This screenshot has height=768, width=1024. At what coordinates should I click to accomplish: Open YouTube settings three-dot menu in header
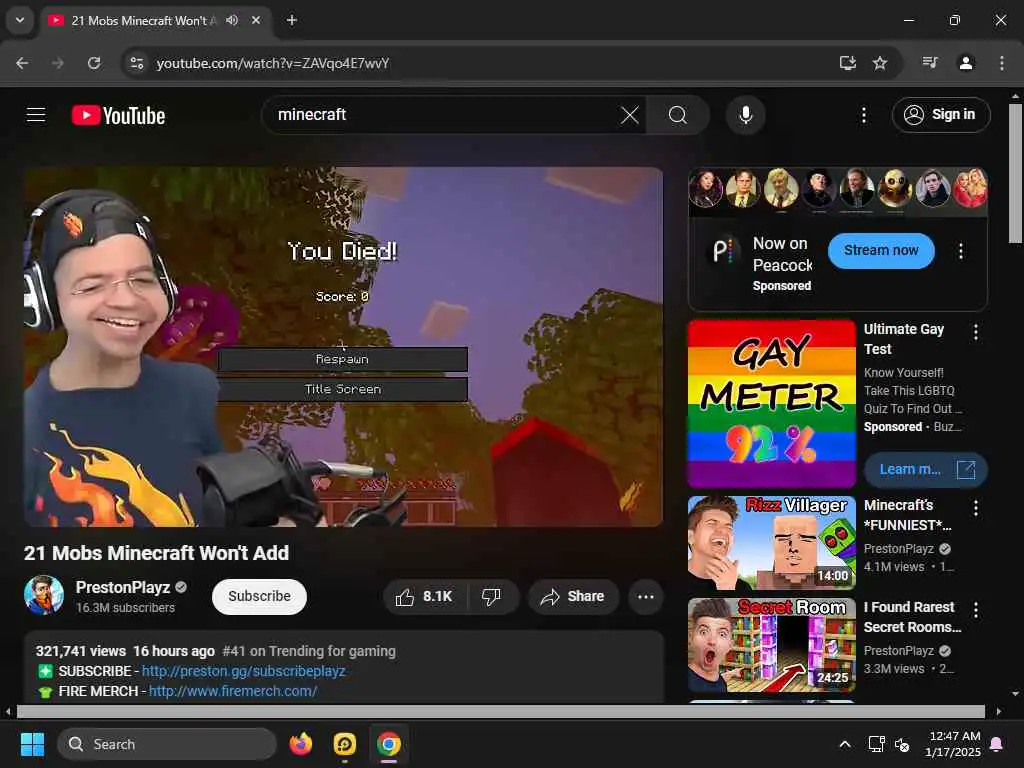click(863, 116)
